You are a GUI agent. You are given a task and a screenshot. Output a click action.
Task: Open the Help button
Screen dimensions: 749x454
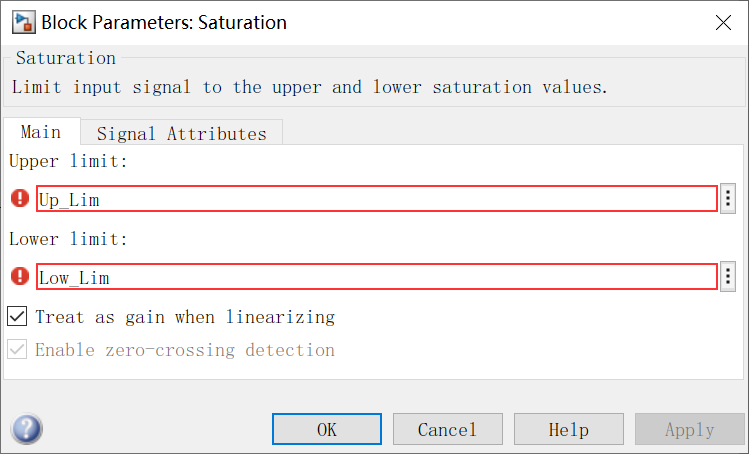(568, 429)
